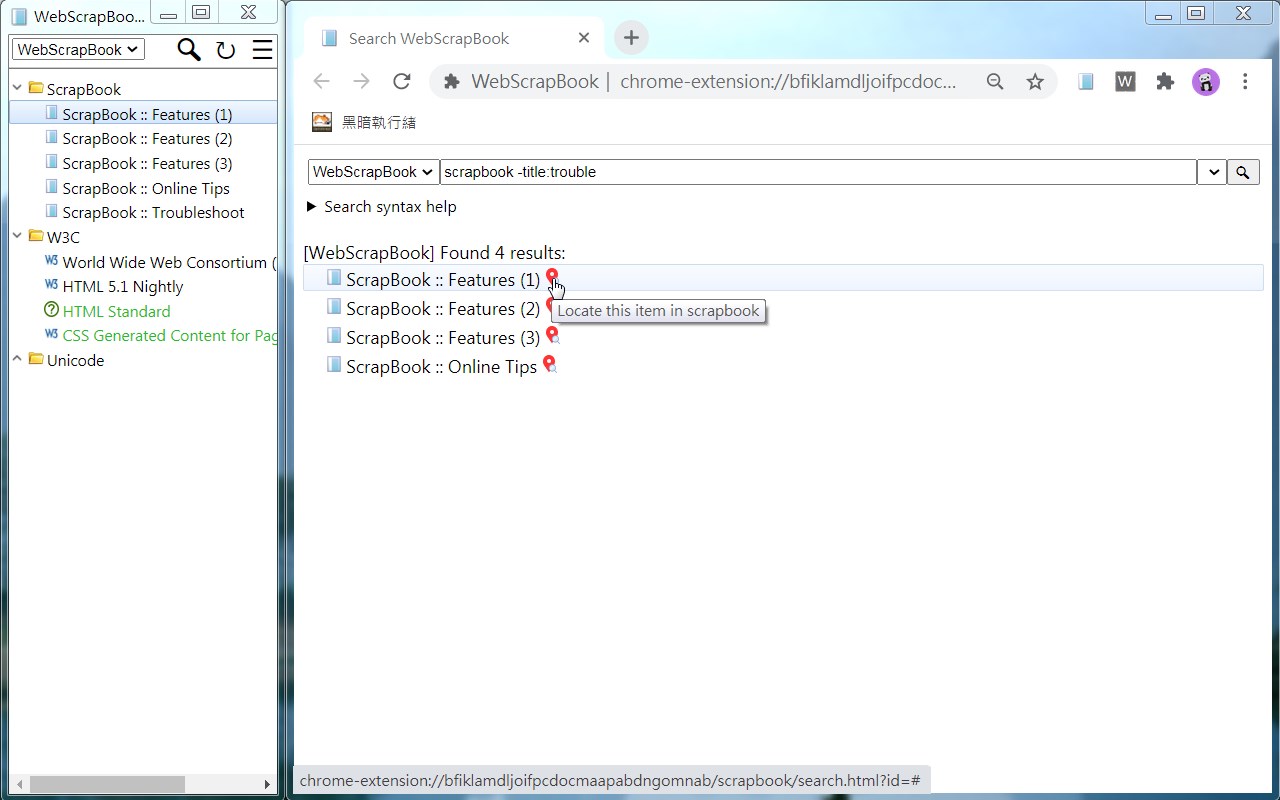The height and width of the screenshot is (800, 1280).
Task: Open CSS Generated Content sidebar item
Action: (169, 335)
